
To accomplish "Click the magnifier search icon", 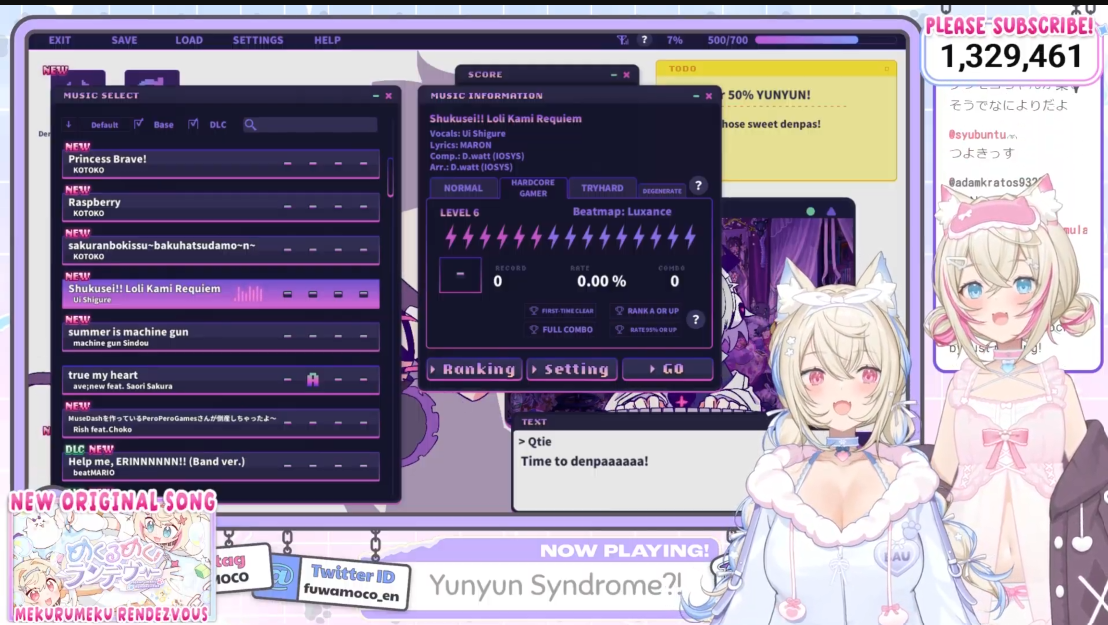I will (x=250, y=124).
